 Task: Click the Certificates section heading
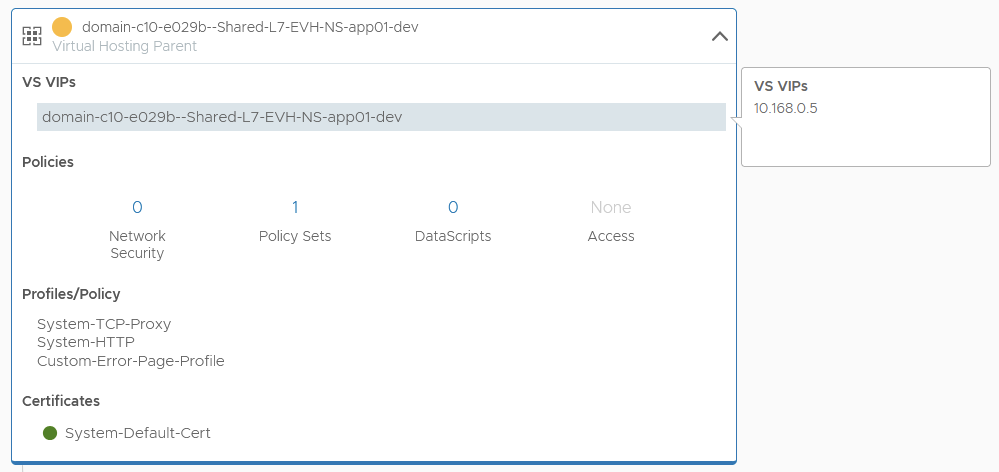(61, 401)
